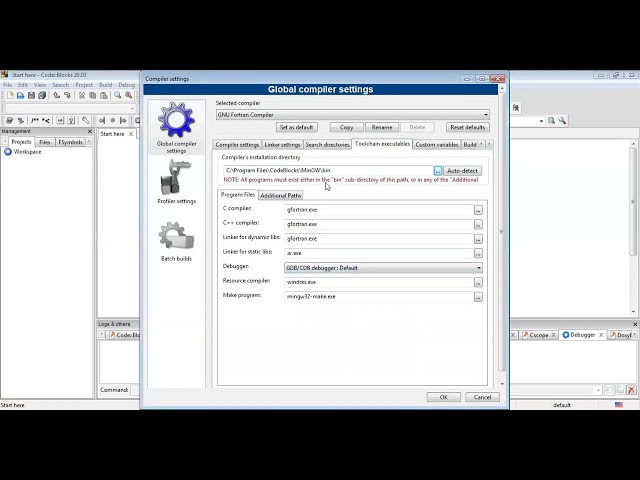The width and height of the screenshot is (640, 480).
Task: Open Profiler settings section
Action: click(176, 182)
